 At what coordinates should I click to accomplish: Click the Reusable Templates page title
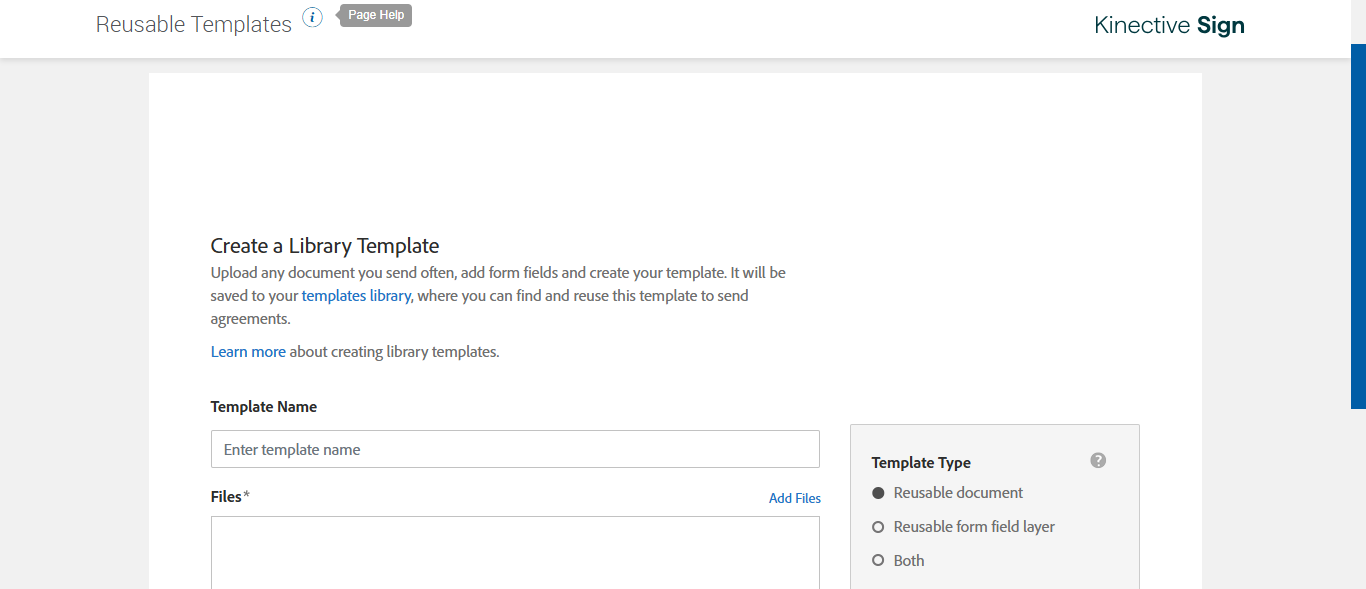point(193,25)
